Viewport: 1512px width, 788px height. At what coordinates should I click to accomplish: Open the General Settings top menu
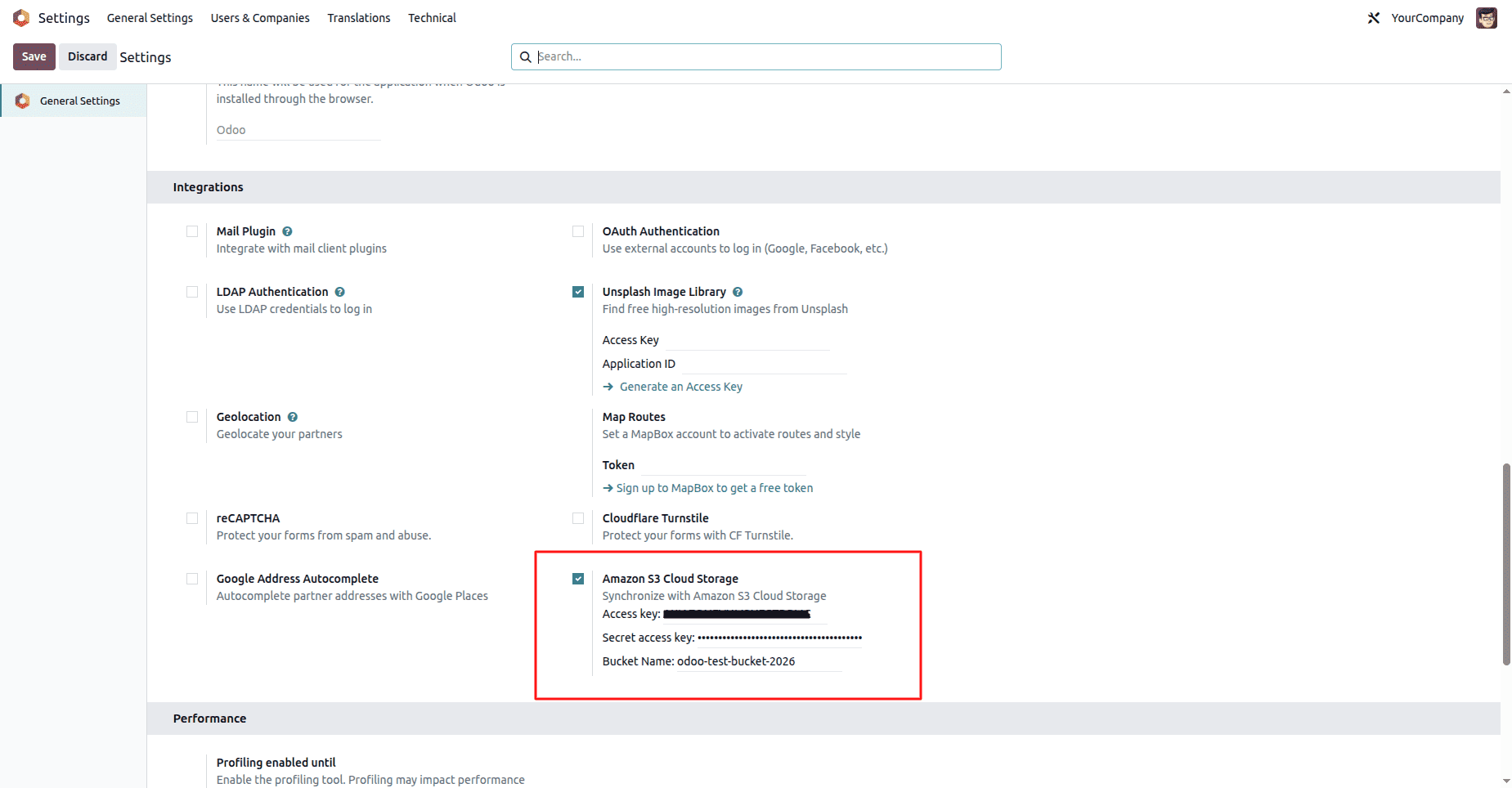point(150,18)
